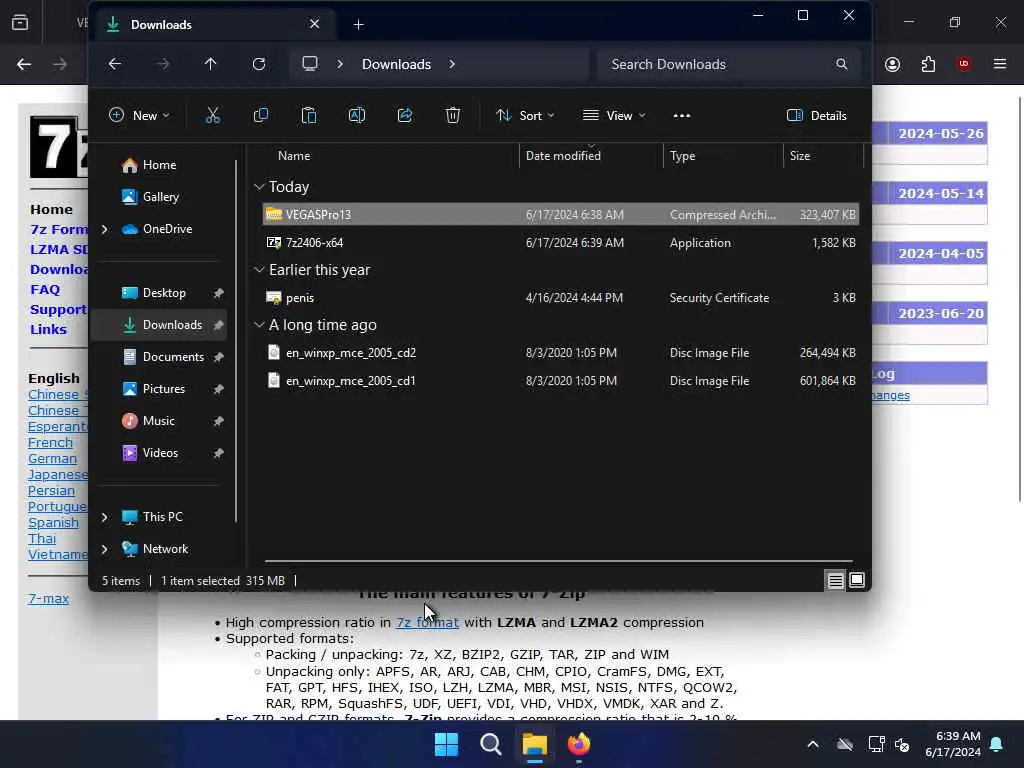Image resolution: width=1024 pixels, height=768 pixels.
Task: Select en_winxp_mce_2005_cd1 disc image
Action: (560, 381)
